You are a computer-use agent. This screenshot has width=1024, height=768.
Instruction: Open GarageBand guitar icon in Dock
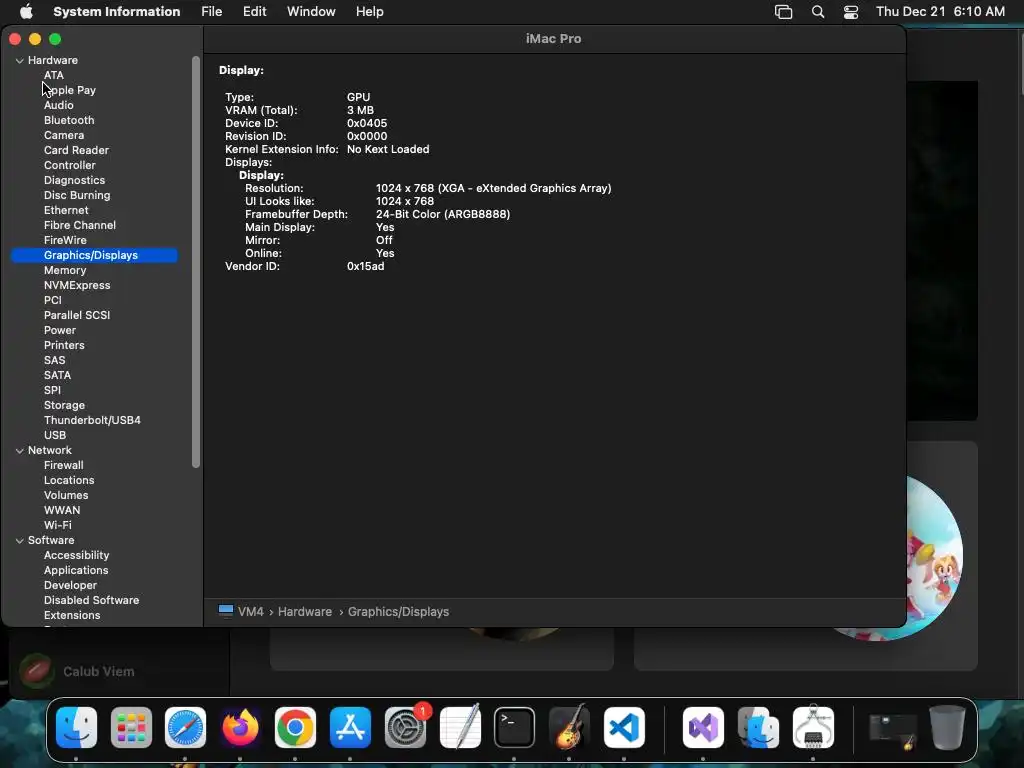569,728
